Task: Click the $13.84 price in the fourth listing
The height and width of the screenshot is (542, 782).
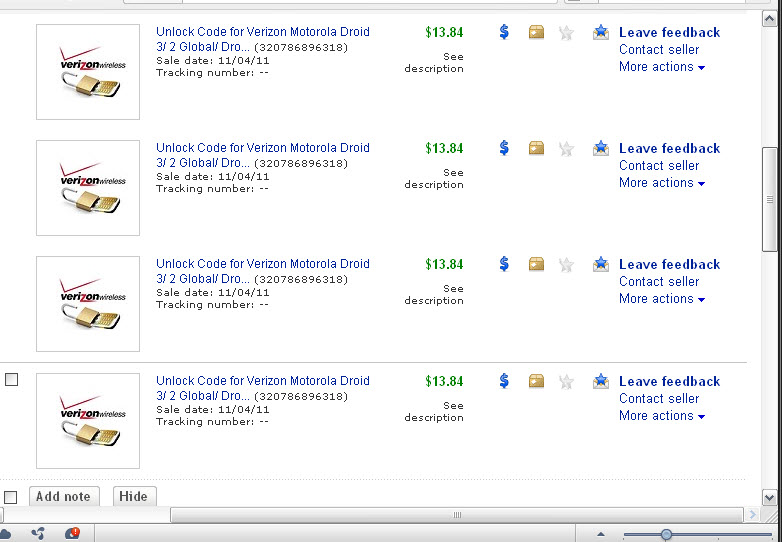Action: 444,381
